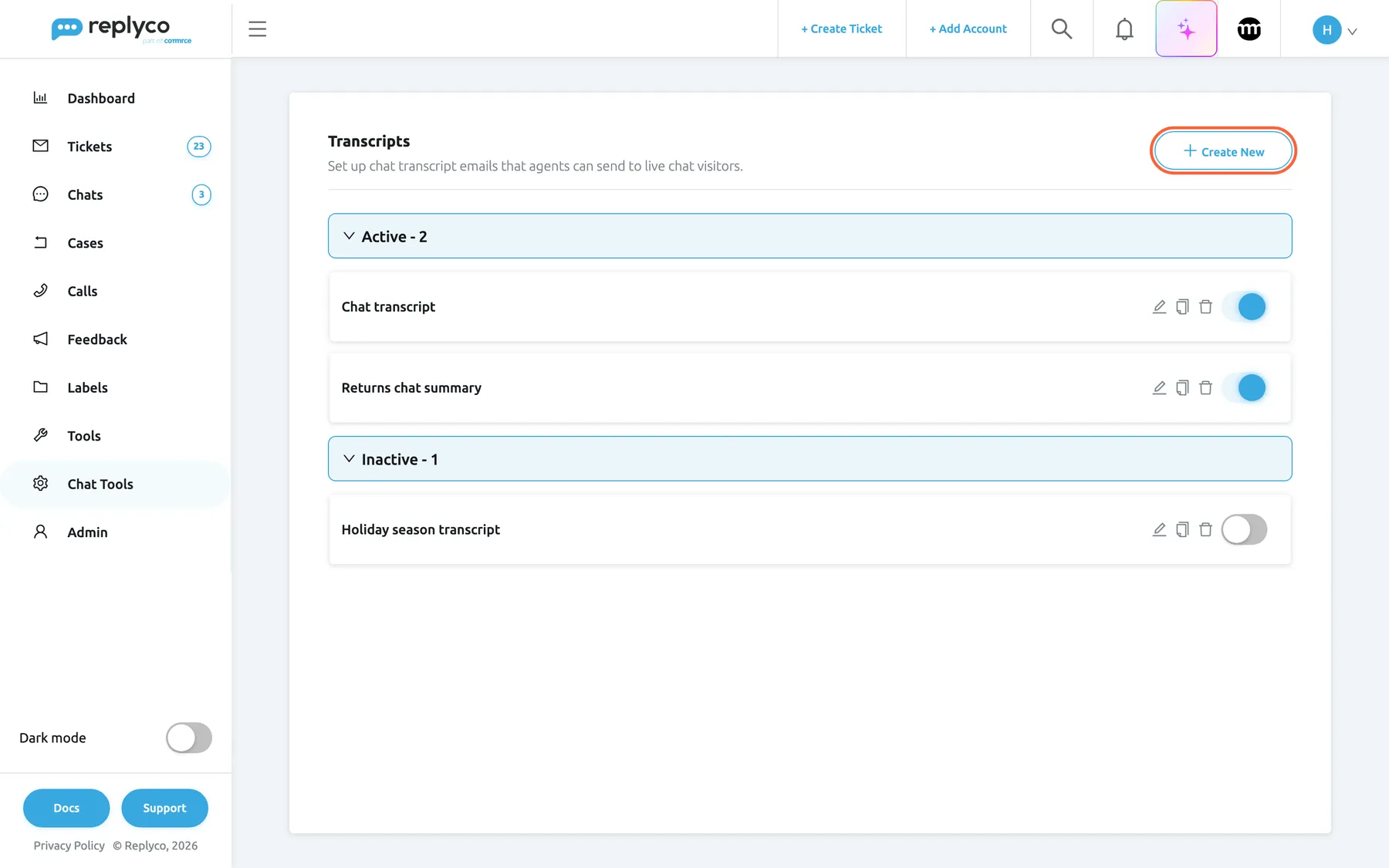Go to Dashboard in sidebar
Screen dimensions: 1389x868
[116, 99]
